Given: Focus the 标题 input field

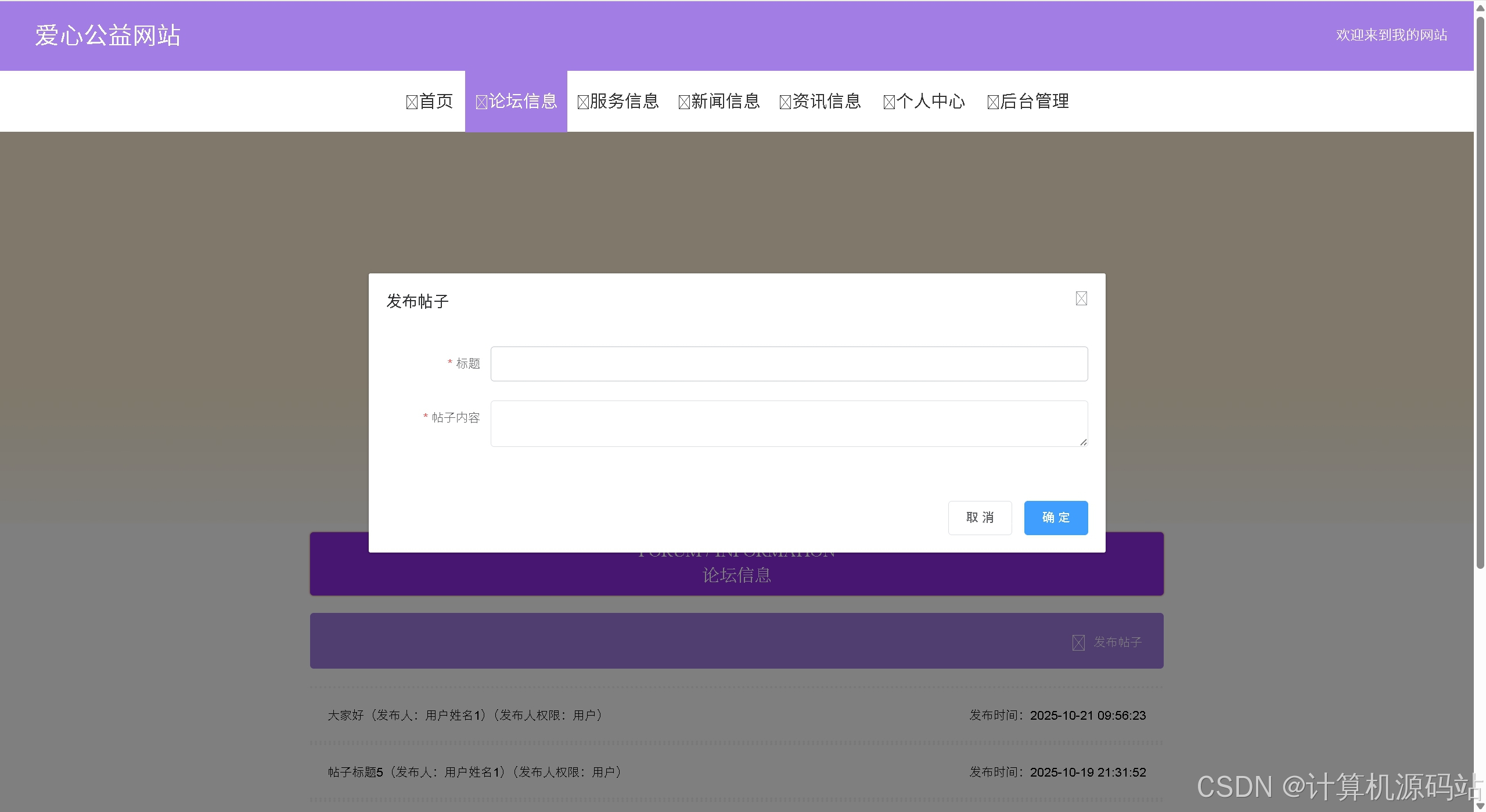Looking at the screenshot, I should click(789, 364).
